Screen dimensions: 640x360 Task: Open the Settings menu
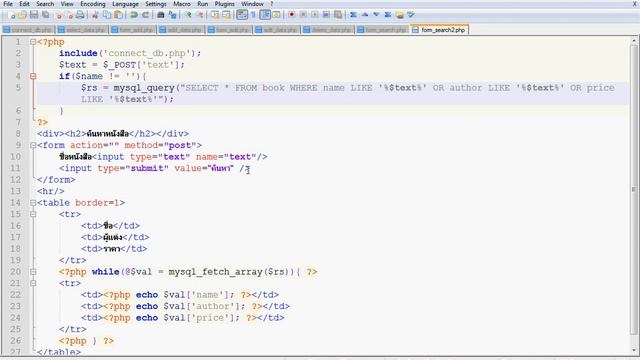click(156, 4)
